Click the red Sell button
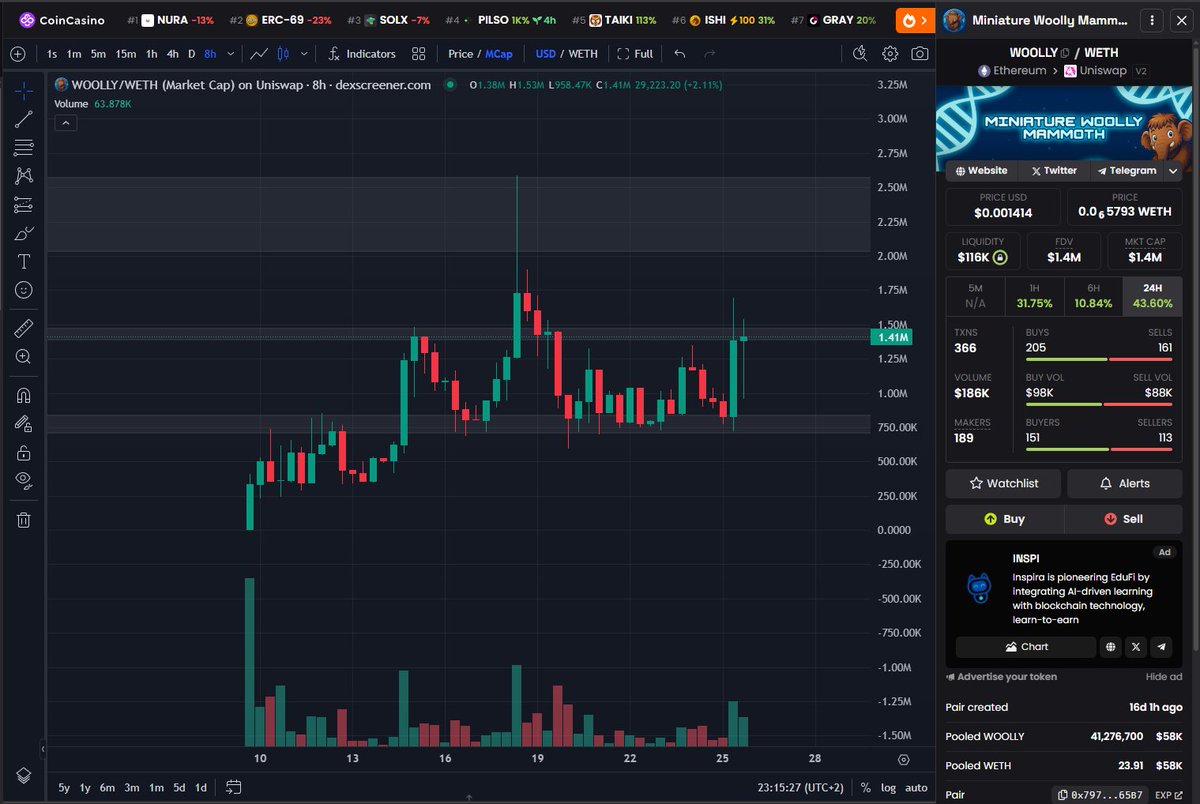Viewport: 1200px width, 804px height. [x=1124, y=519]
